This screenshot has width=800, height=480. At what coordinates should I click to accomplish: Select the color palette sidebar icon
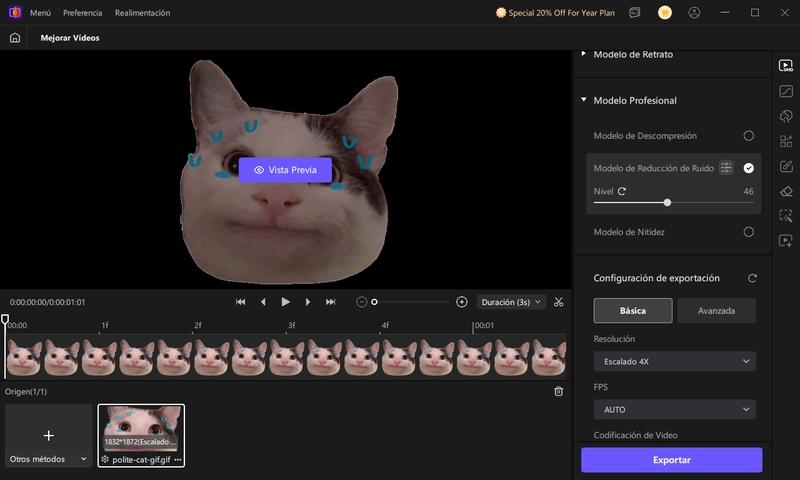[x=786, y=116]
